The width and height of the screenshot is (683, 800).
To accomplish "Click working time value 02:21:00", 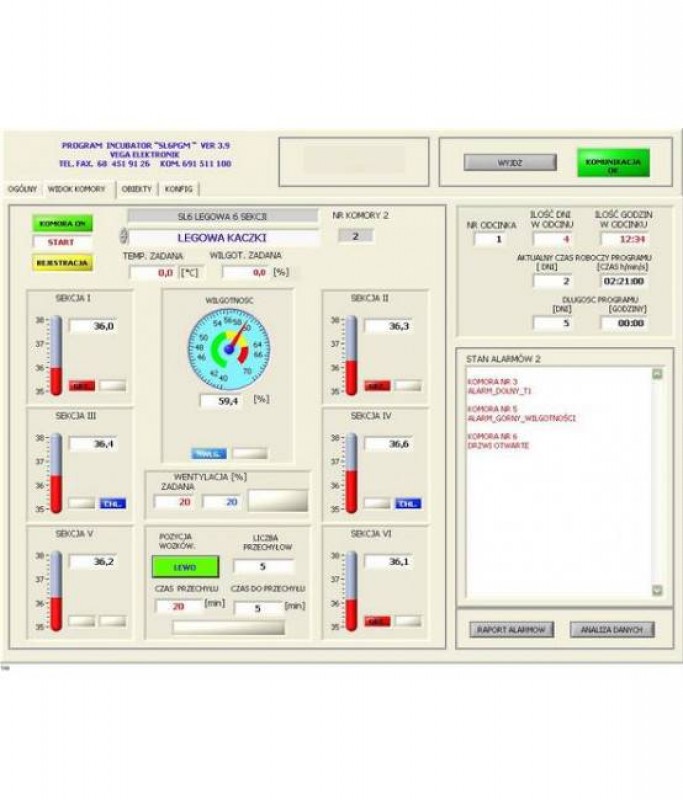I will 624,281.
